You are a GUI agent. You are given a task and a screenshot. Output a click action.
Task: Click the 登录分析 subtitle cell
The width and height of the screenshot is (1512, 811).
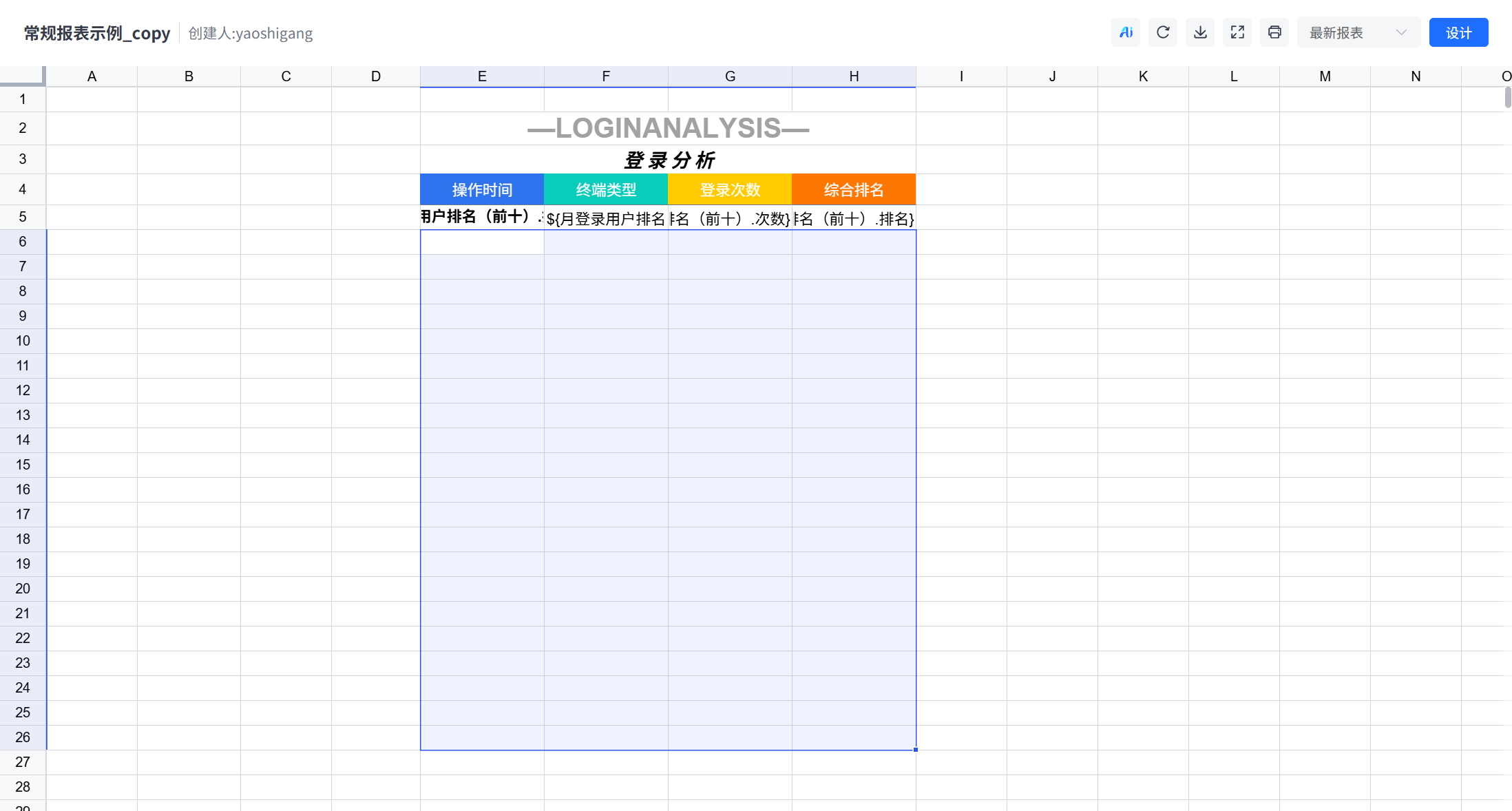[x=668, y=160]
